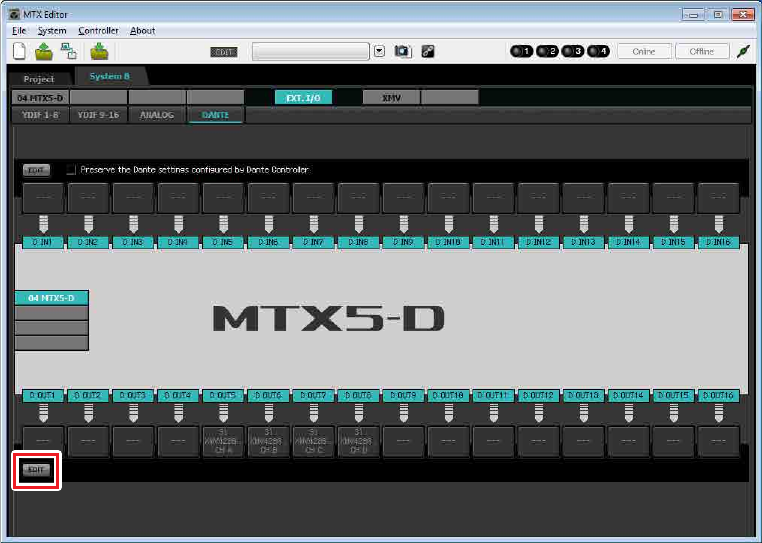Click the D OUT16 port button
This screenshot has width=762, height=543.
(718, 396)
